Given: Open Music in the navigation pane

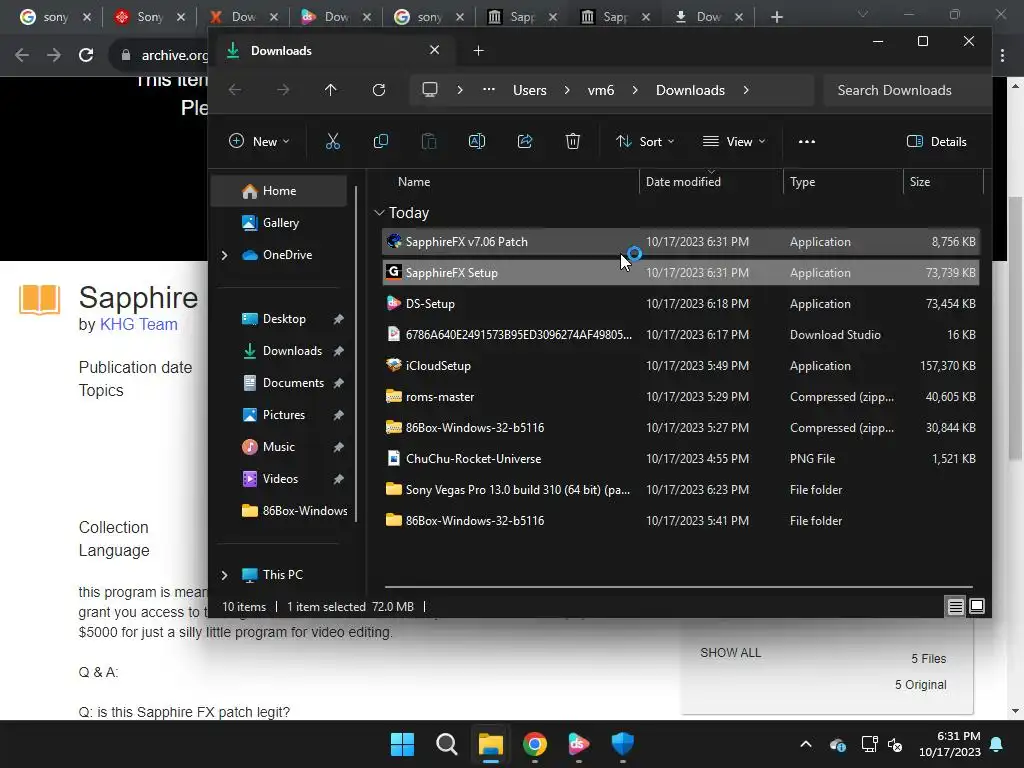Looking at the screenshot, I should pos(281,447).
